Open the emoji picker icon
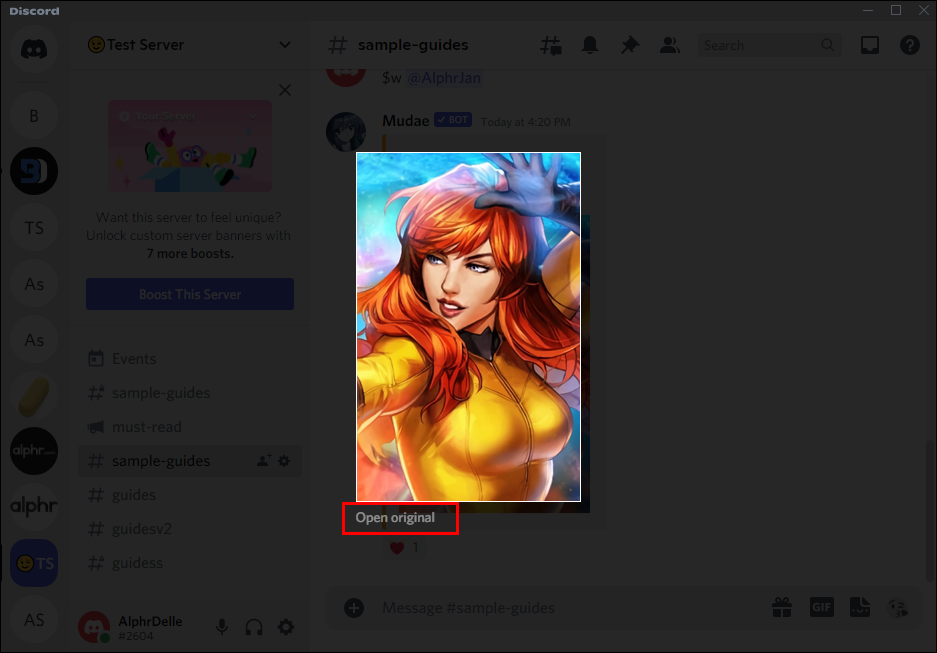 pos(898,608)
